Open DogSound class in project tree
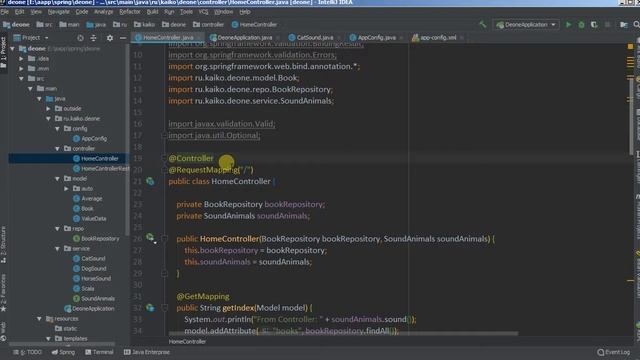This screenshot has height=360, width=640. tap(89, 269)
